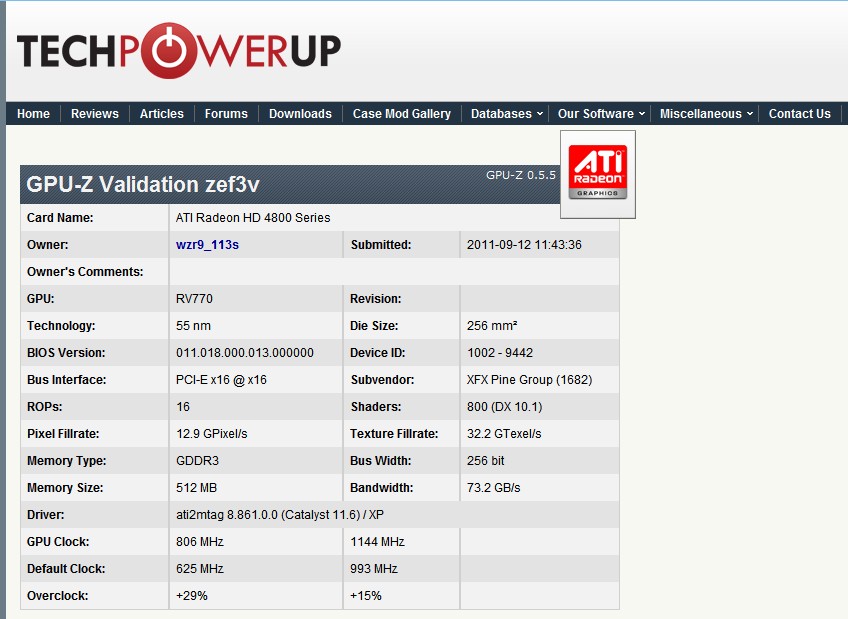The width and height of the screenshot is (848, 619).
Task: Open owner profile wzr9_113s
Action: pos(207,244)
